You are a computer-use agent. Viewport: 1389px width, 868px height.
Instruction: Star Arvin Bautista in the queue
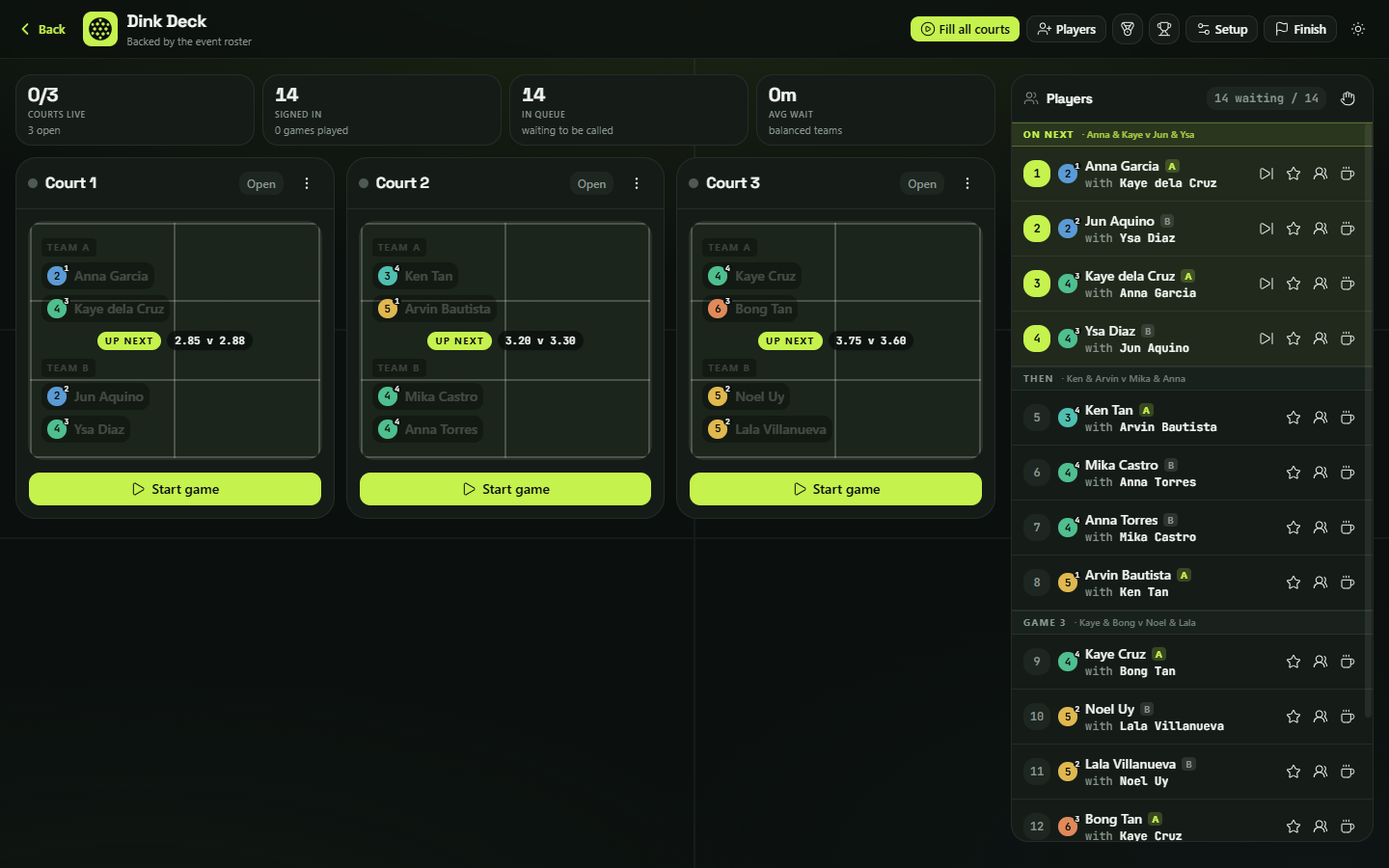[x=1294, y=583]
